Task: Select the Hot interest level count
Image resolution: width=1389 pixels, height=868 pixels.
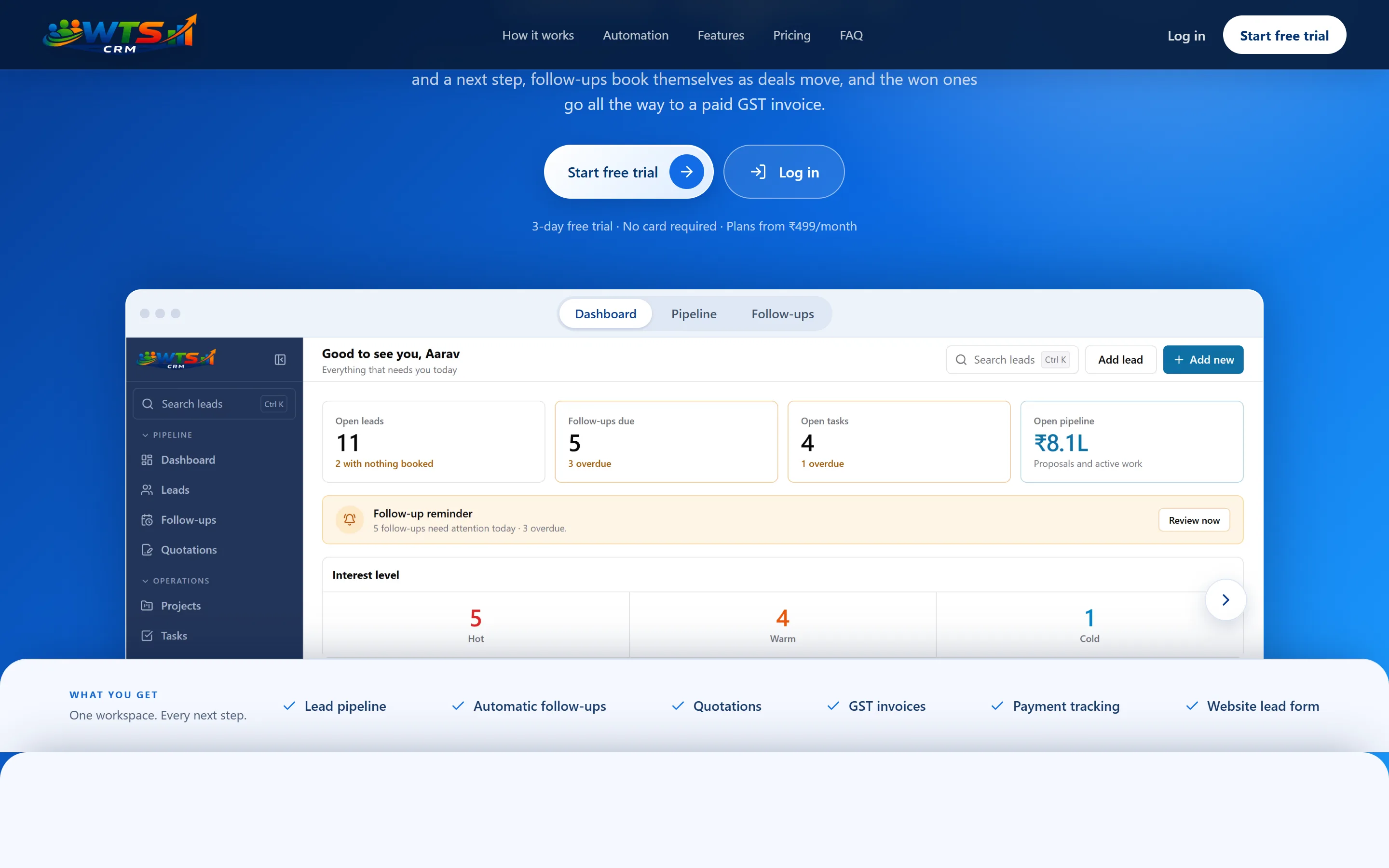Action: click(475, 624)
